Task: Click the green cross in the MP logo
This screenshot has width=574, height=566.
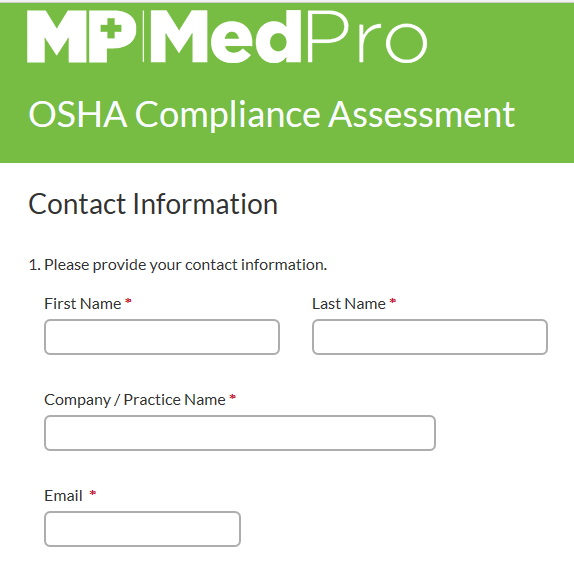Action: pyautogui.click(x=111, y=28)
